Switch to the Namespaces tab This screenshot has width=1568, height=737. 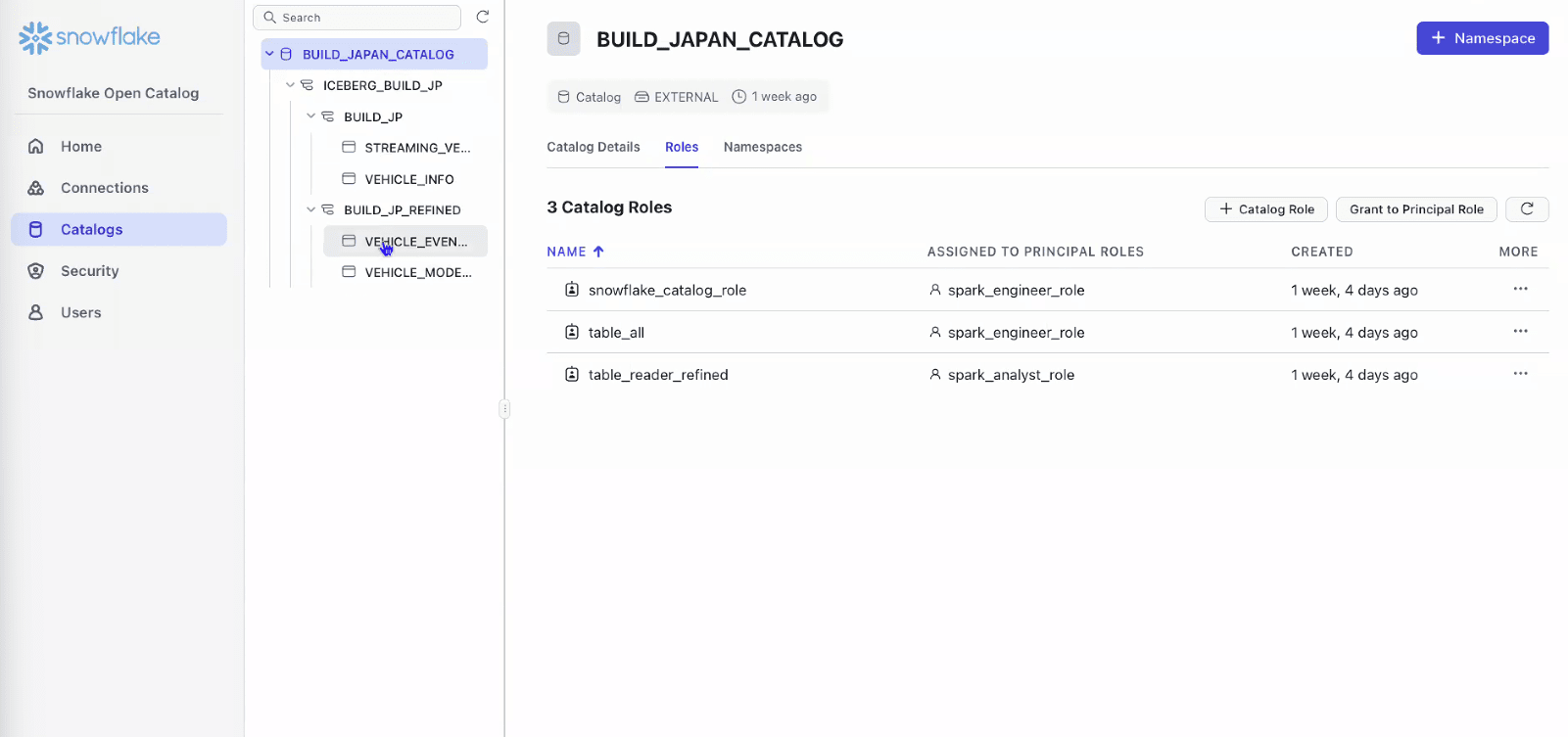tap(763, 147)
